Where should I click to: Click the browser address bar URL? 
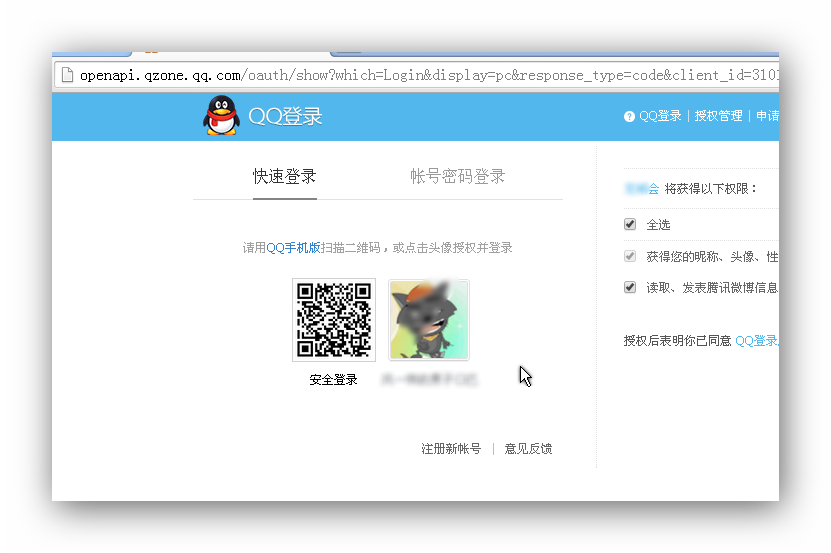[427, 75]
